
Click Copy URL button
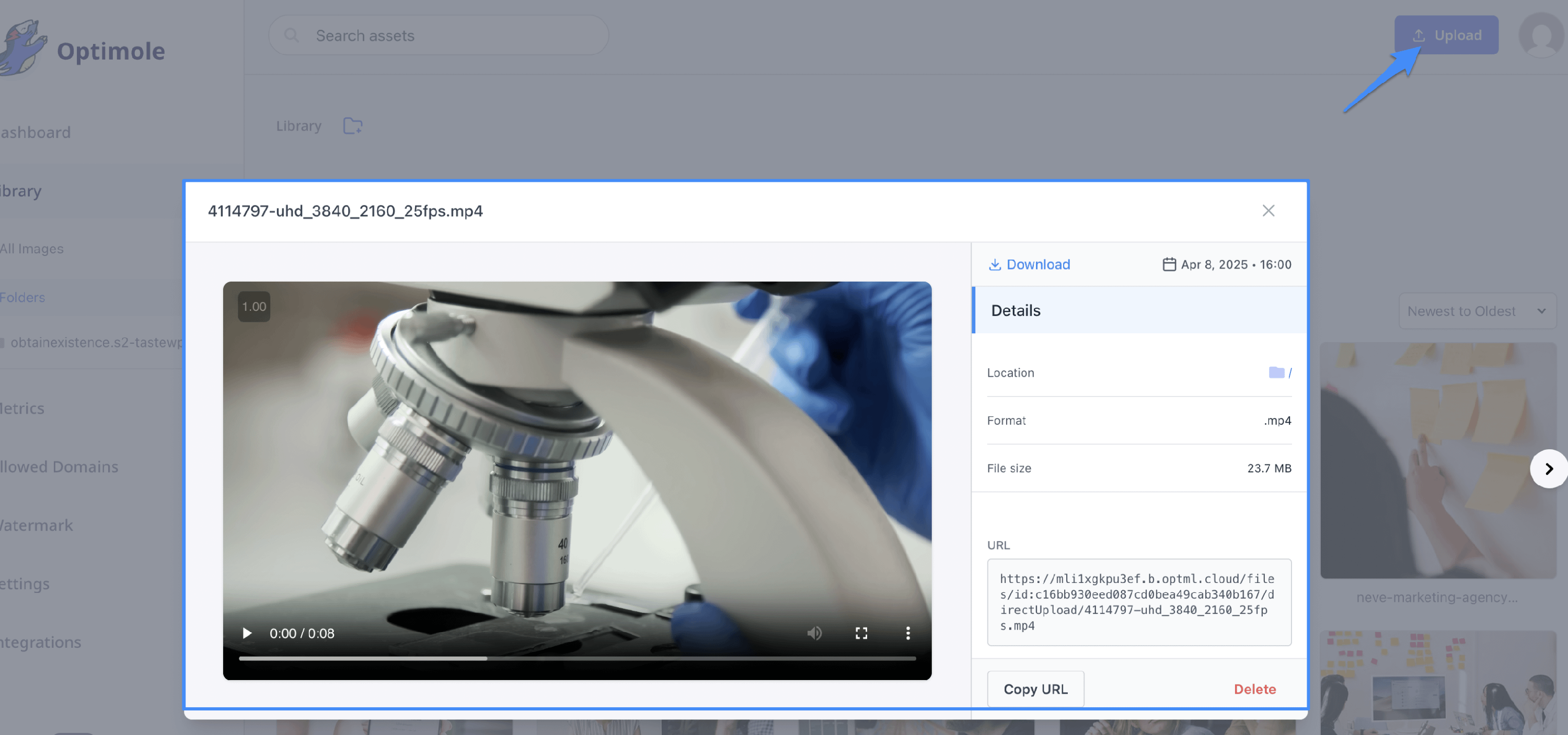(1035, 689)
